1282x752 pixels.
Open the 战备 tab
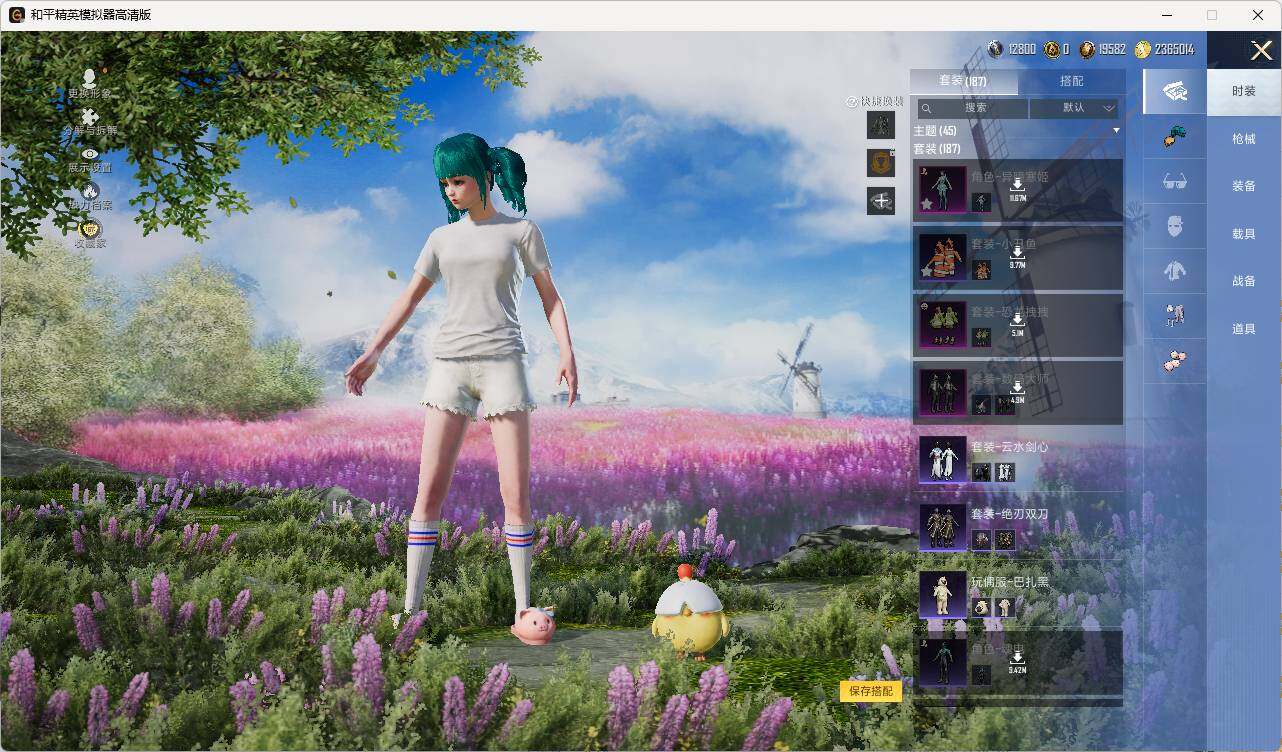pos(1244,281)
